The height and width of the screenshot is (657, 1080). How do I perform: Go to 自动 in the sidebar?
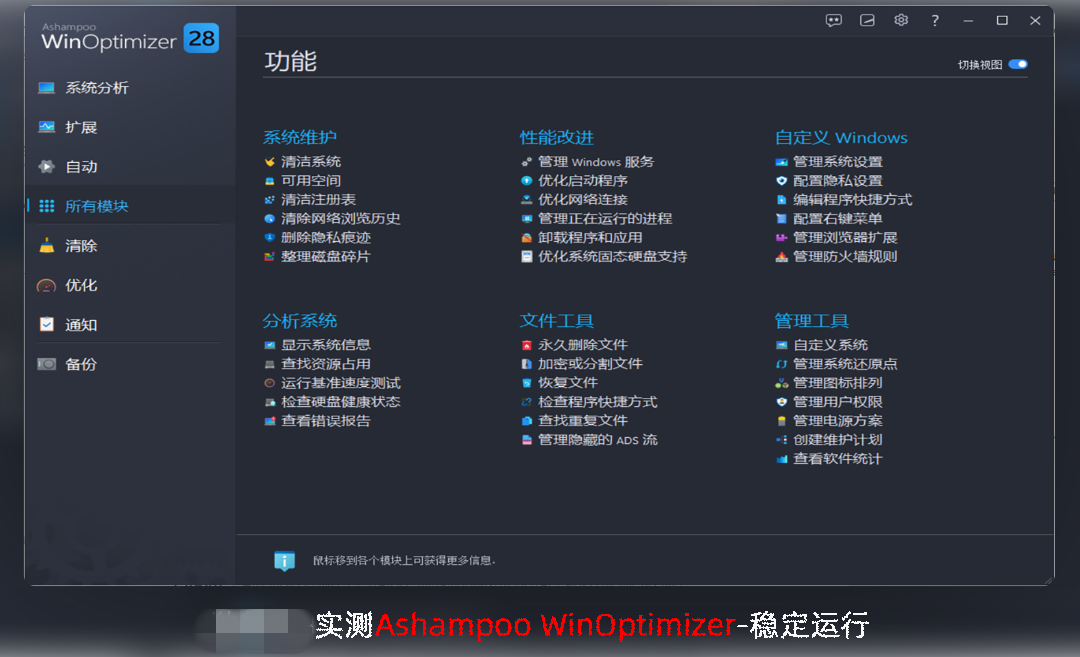(x=81, y=167)
